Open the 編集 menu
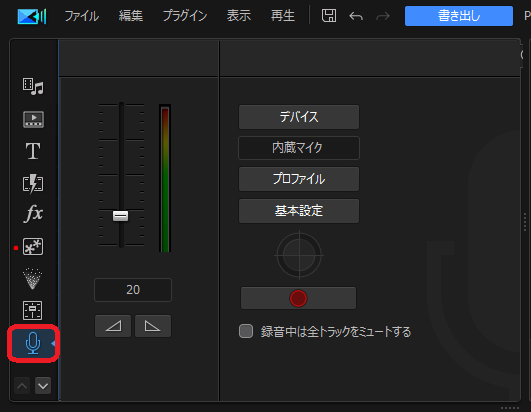Screen dimensions: 531x412 (x=131, y=16)
